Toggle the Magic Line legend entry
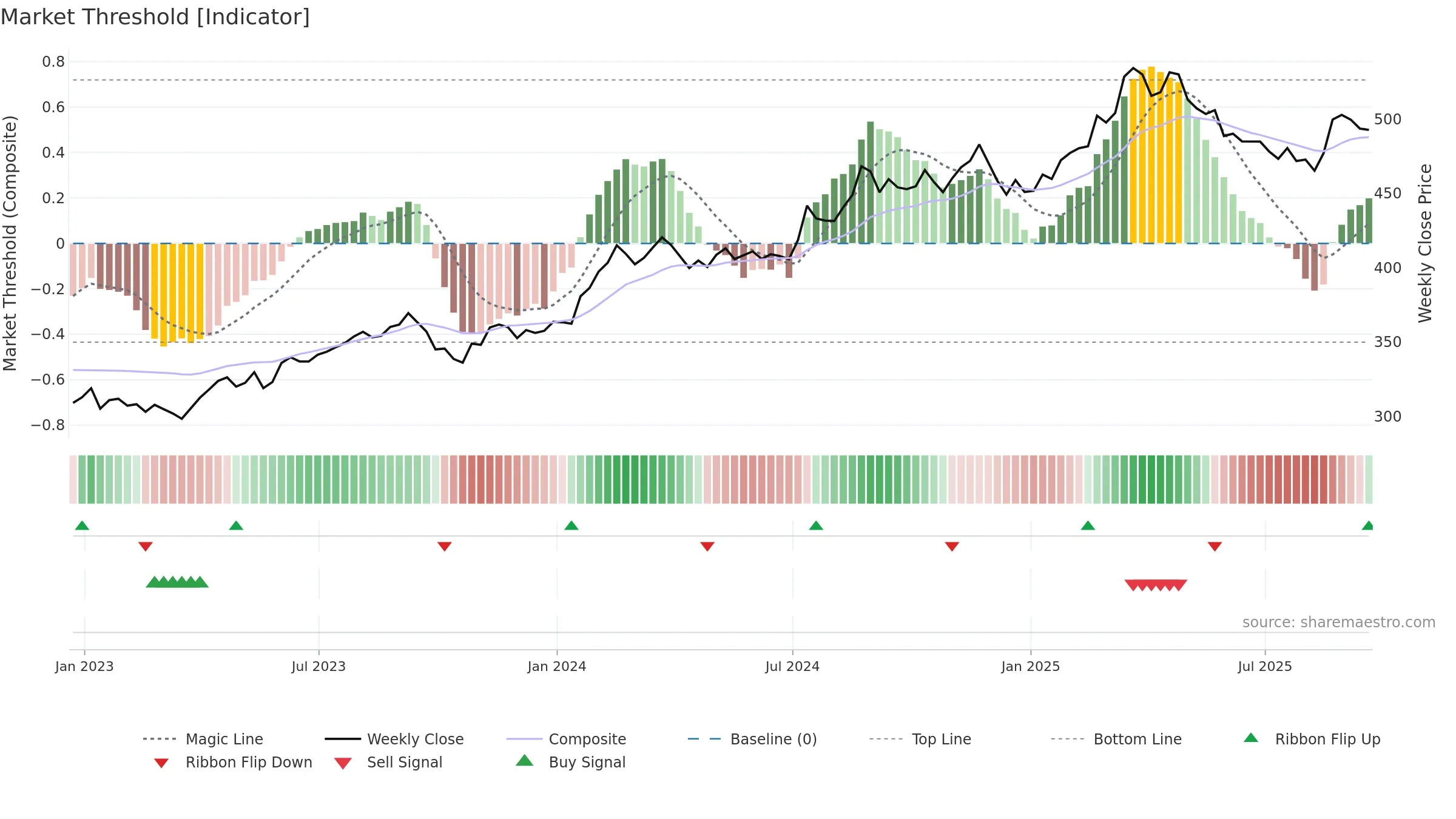 [x=203, y=739]
